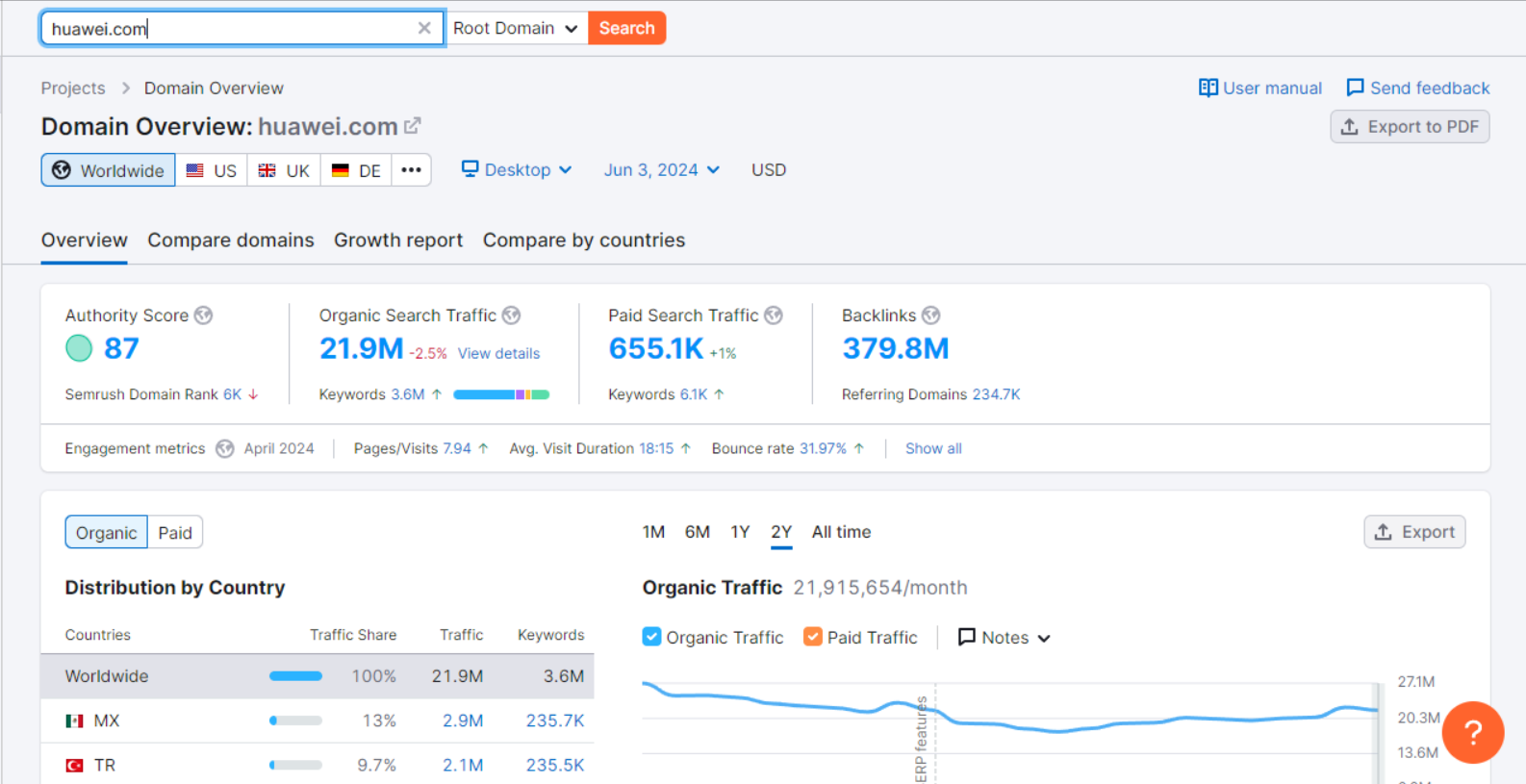Image resolution: width=1526 pixels, height=784 pixels.
Task: Click the MX traffic share bar
Action: pyautogui.click(x=295, y=721)
